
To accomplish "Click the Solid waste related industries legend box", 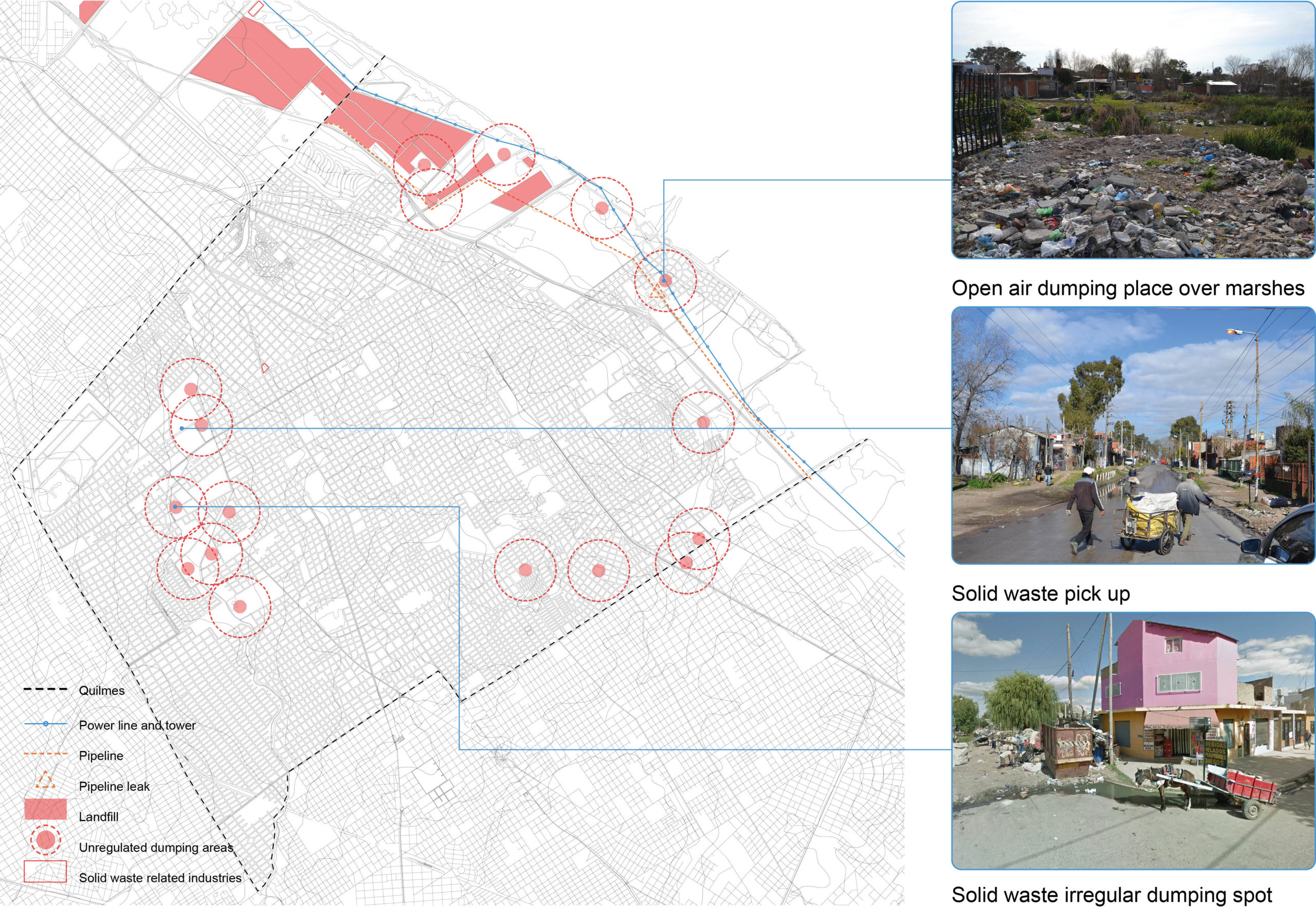I will click(x=45, y=871).
